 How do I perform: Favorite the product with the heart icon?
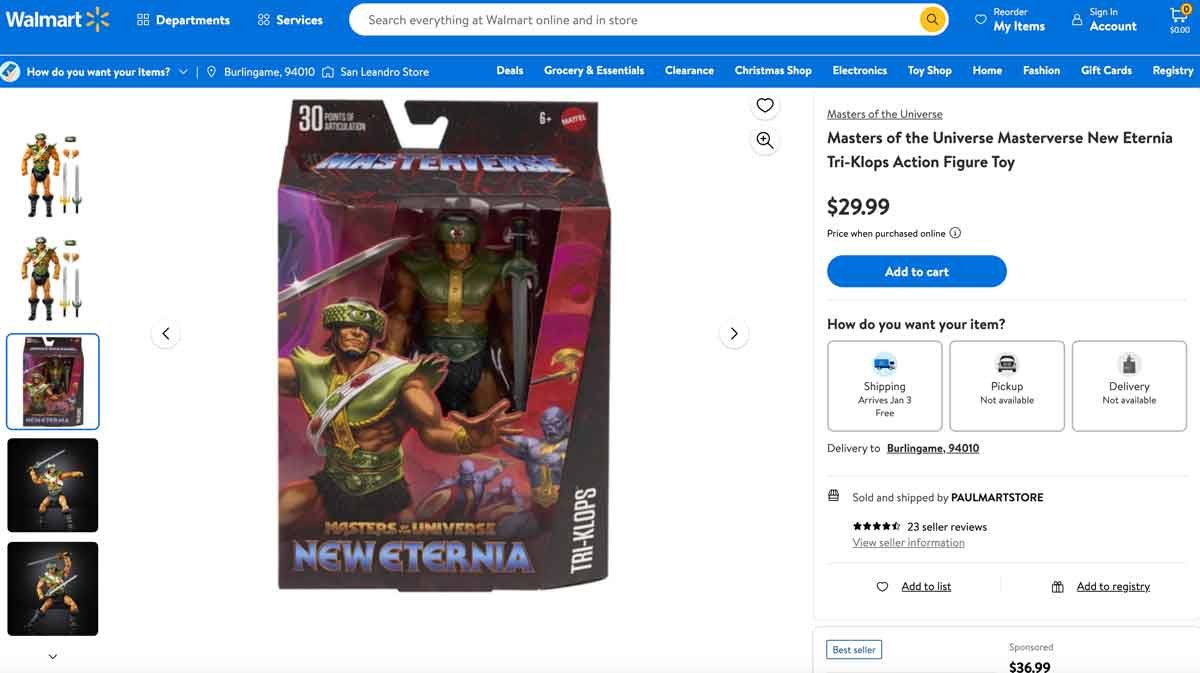pyautogui.click(x=764, y=104)
